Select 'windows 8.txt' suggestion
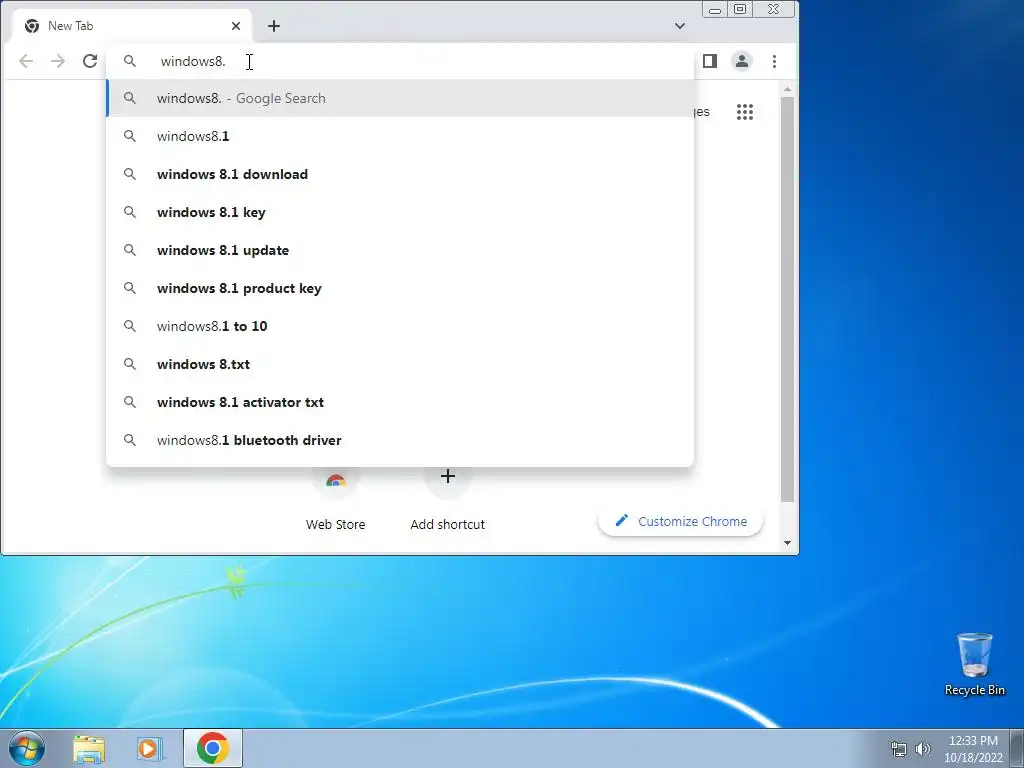Image resolution: width=1024 pixels, height=768 pixels. click(400, 364)
